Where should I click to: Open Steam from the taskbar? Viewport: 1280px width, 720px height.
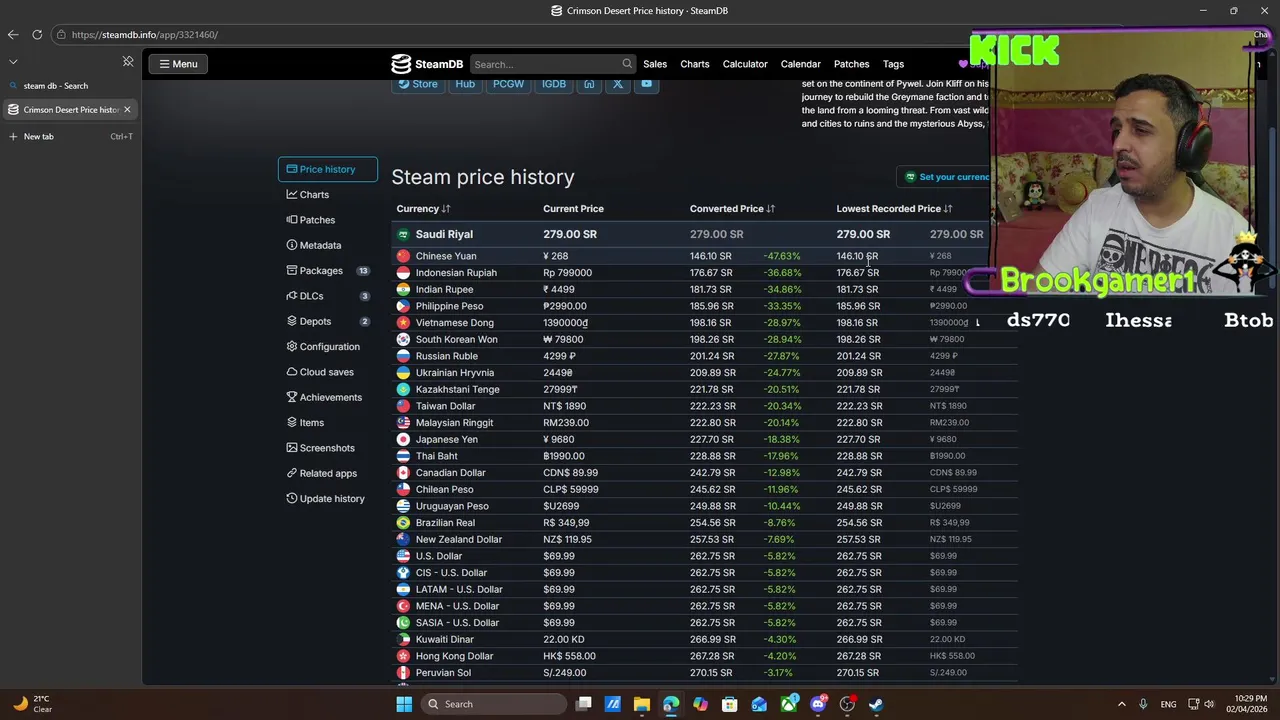coord(876,704)
